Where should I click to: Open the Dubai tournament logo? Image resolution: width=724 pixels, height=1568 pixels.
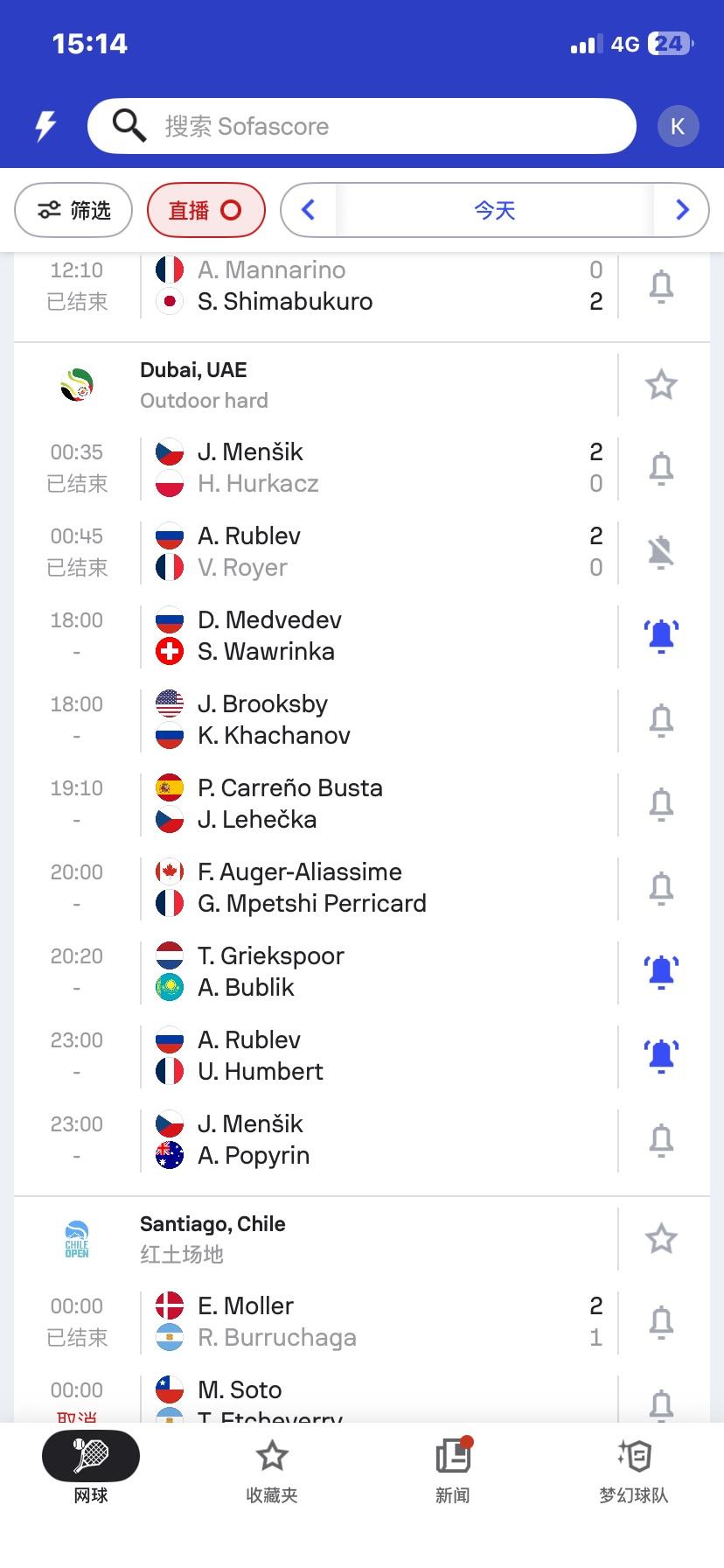point(77,385)
